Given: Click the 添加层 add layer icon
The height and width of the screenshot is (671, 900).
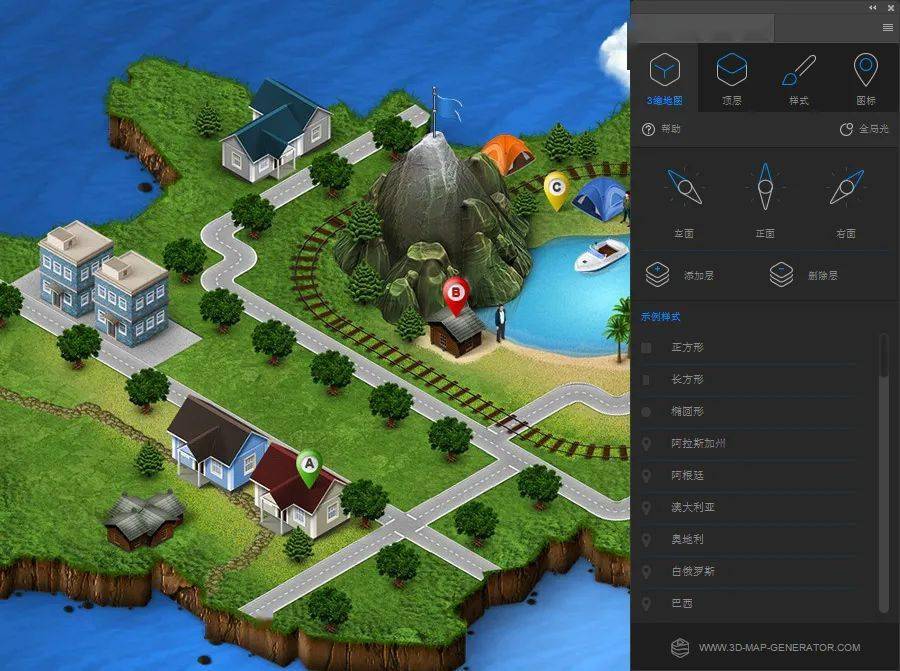Looking at the screenshot, I should tap(657, 274).
